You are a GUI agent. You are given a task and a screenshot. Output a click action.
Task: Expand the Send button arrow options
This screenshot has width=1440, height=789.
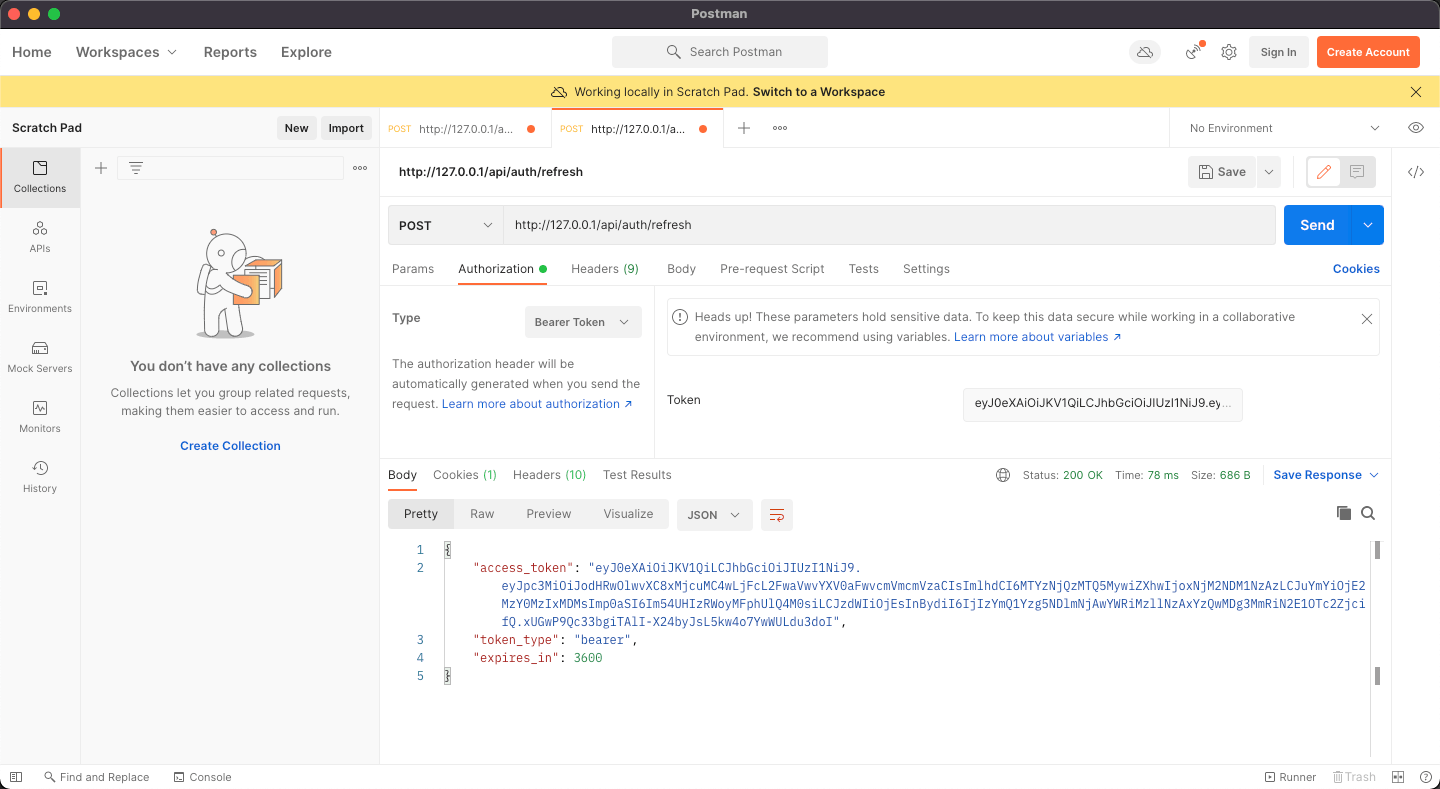tap(1367, 225)
